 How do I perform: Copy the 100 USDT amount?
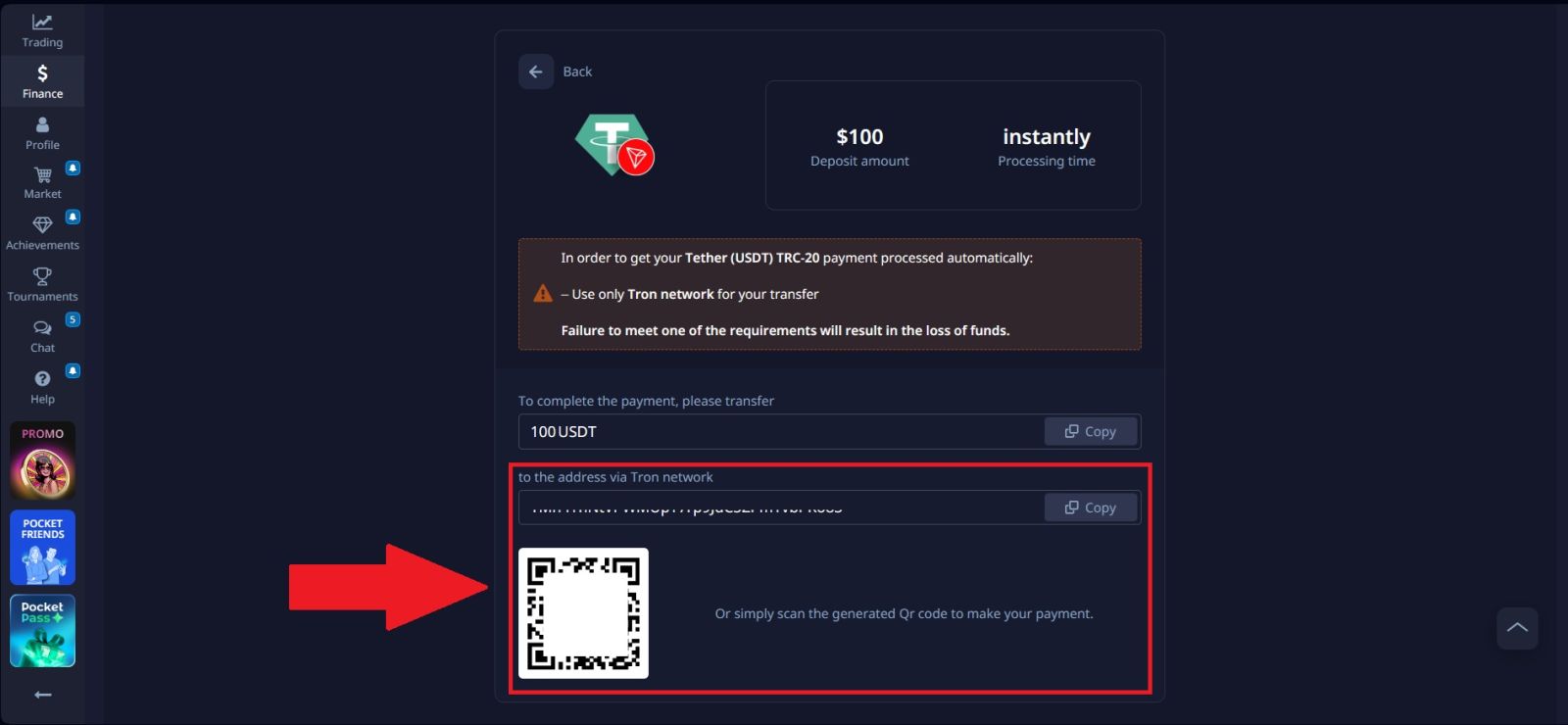coord(1091,431)
